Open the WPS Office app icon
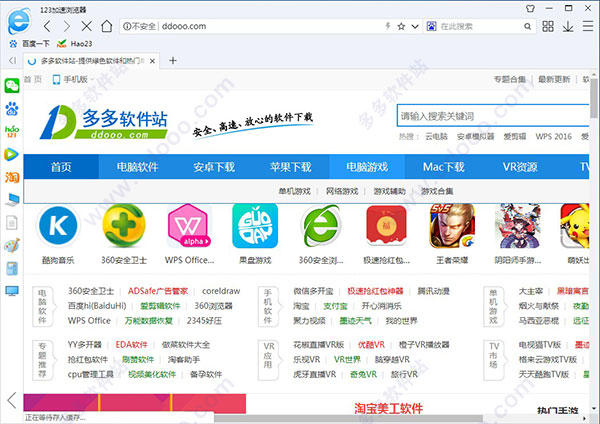 coord(189,226)
